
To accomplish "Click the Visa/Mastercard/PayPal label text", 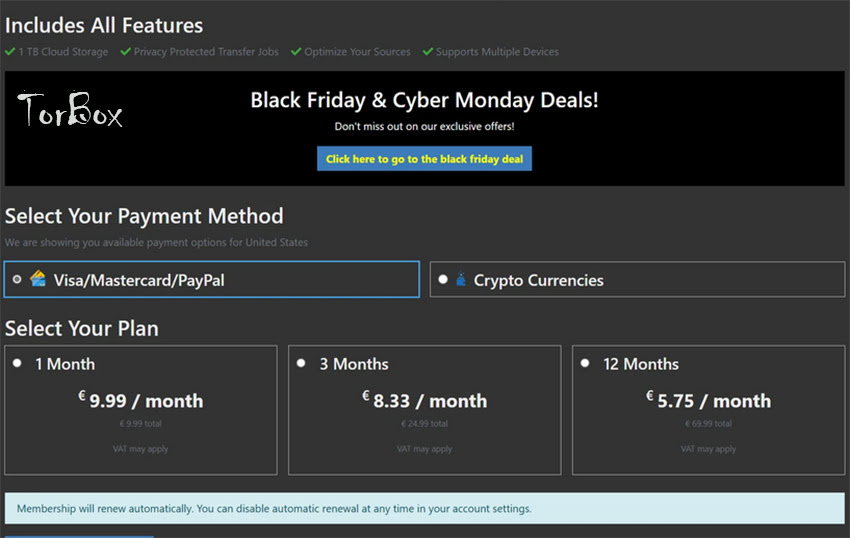I will [139, 280].
